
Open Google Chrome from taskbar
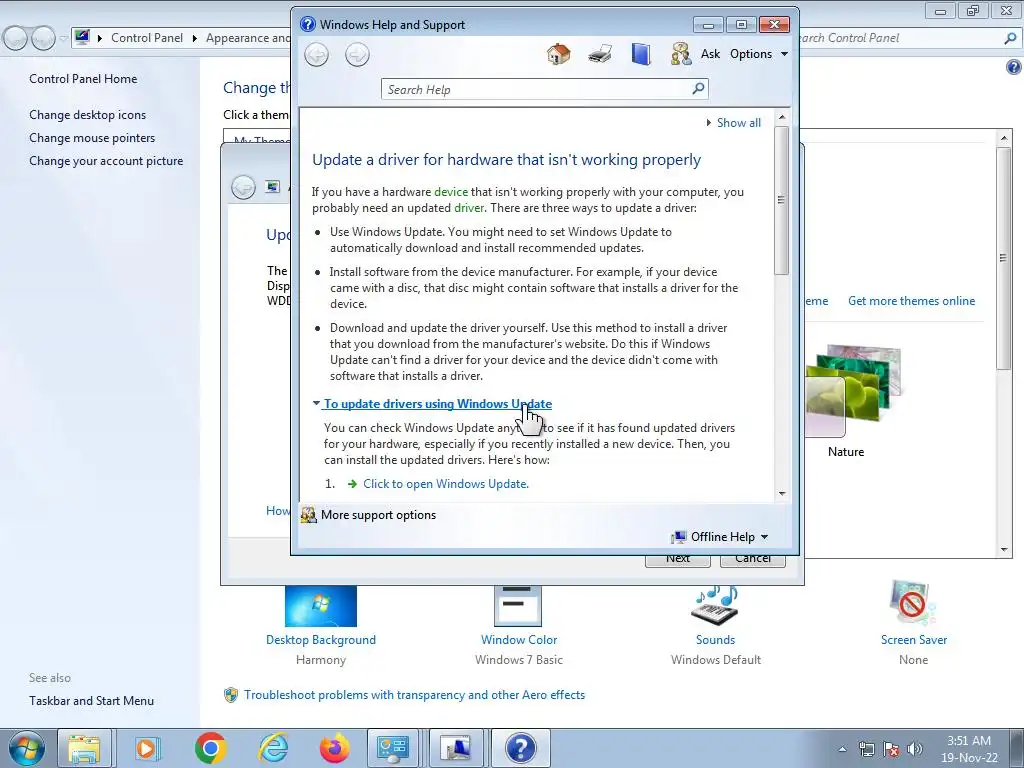[210, 748]
